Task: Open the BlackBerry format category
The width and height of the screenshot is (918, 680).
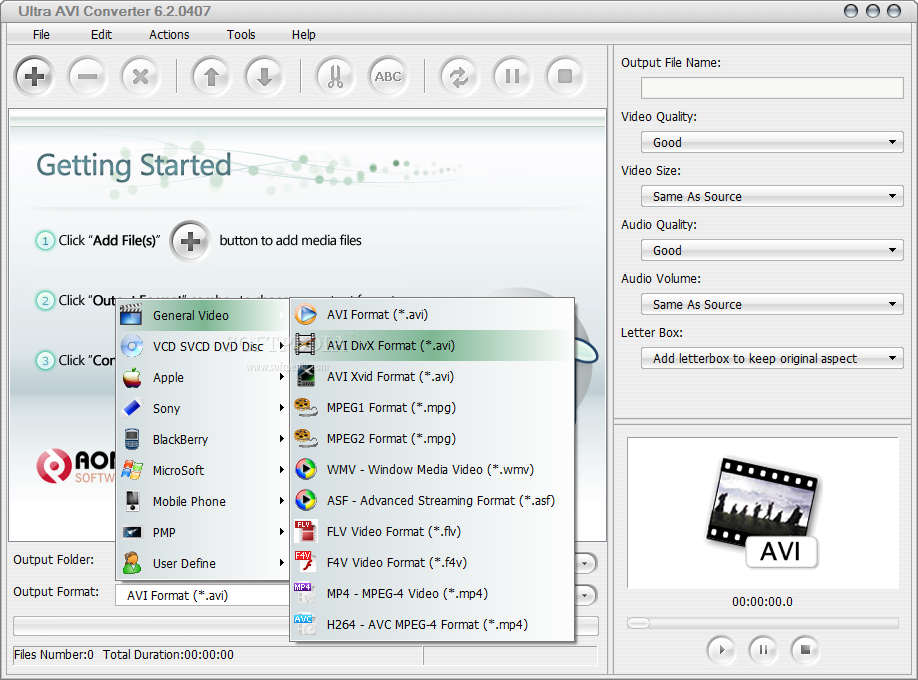Action: tap(203, 439)
